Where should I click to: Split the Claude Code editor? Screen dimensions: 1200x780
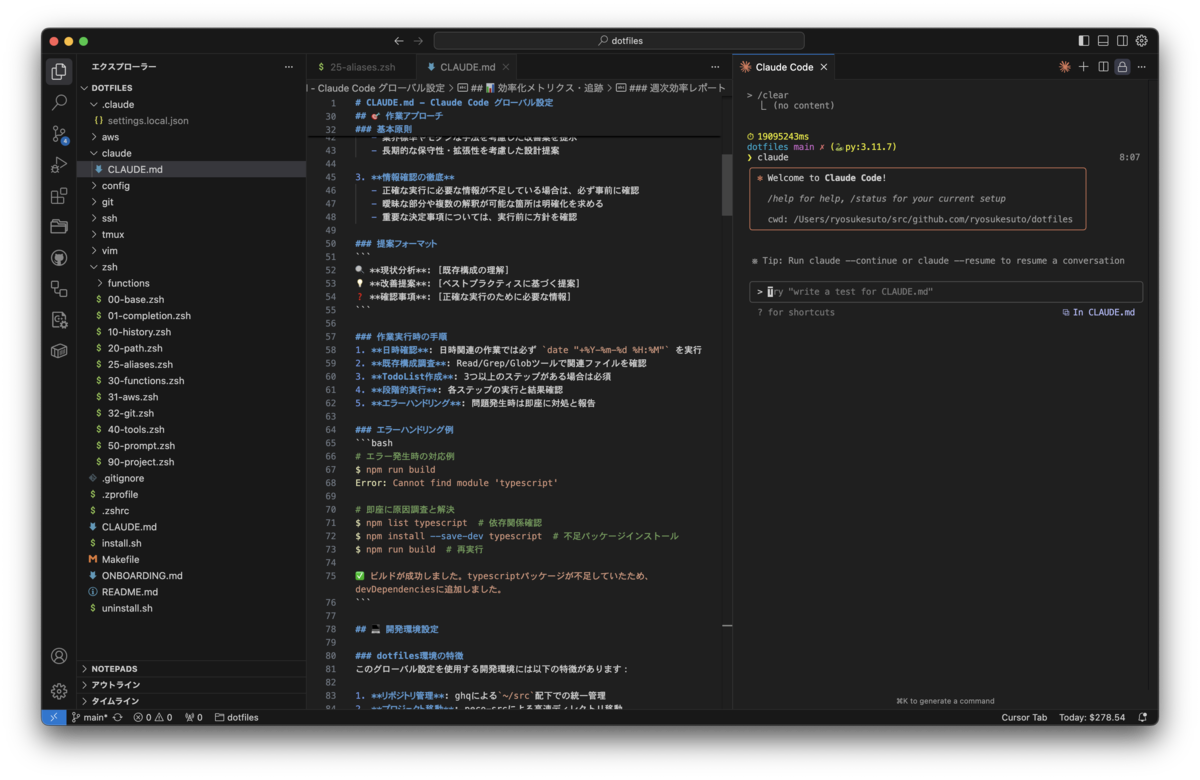point(1103,67)
